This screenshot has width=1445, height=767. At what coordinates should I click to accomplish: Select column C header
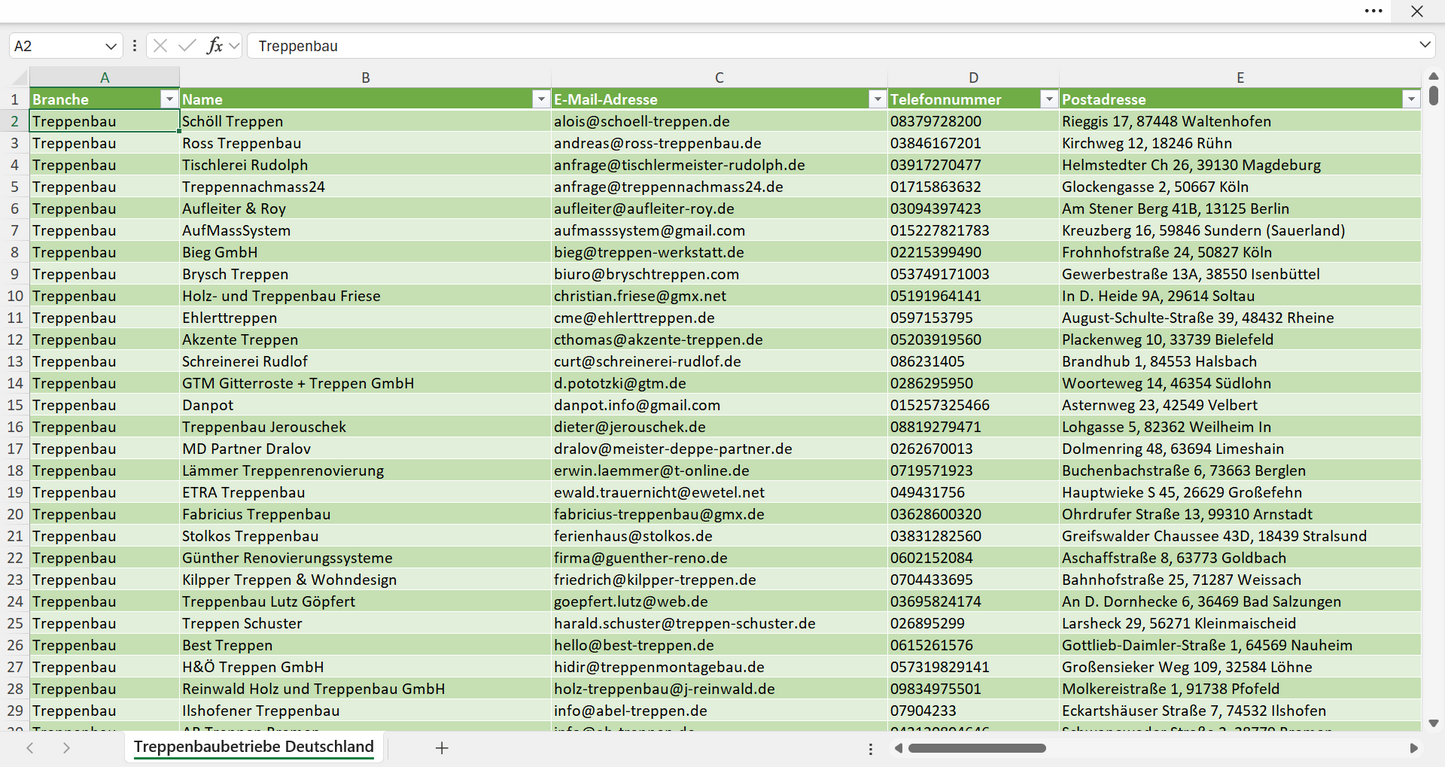[x=719, y=78]
